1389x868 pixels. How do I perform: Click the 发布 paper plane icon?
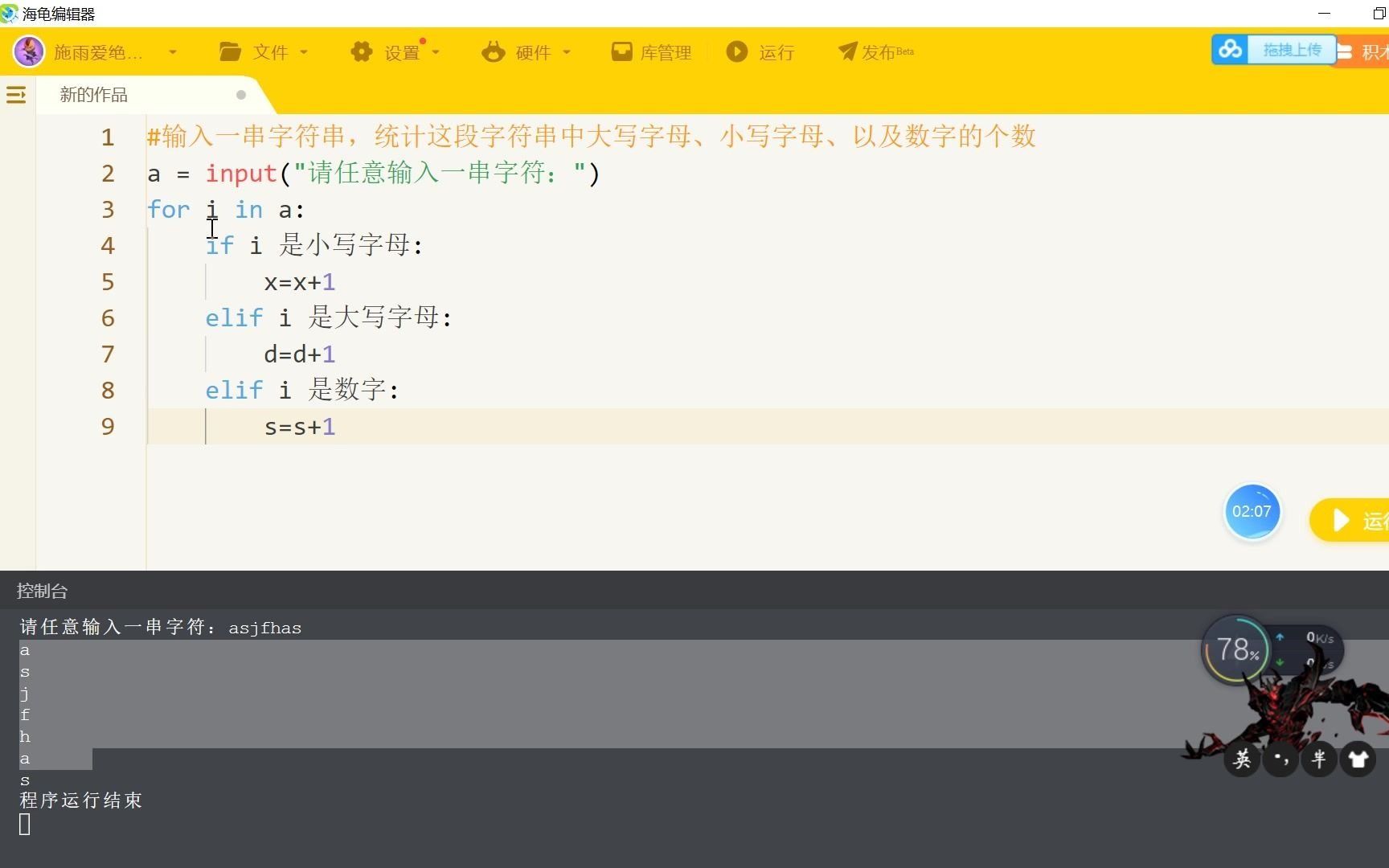coord(847,52)
